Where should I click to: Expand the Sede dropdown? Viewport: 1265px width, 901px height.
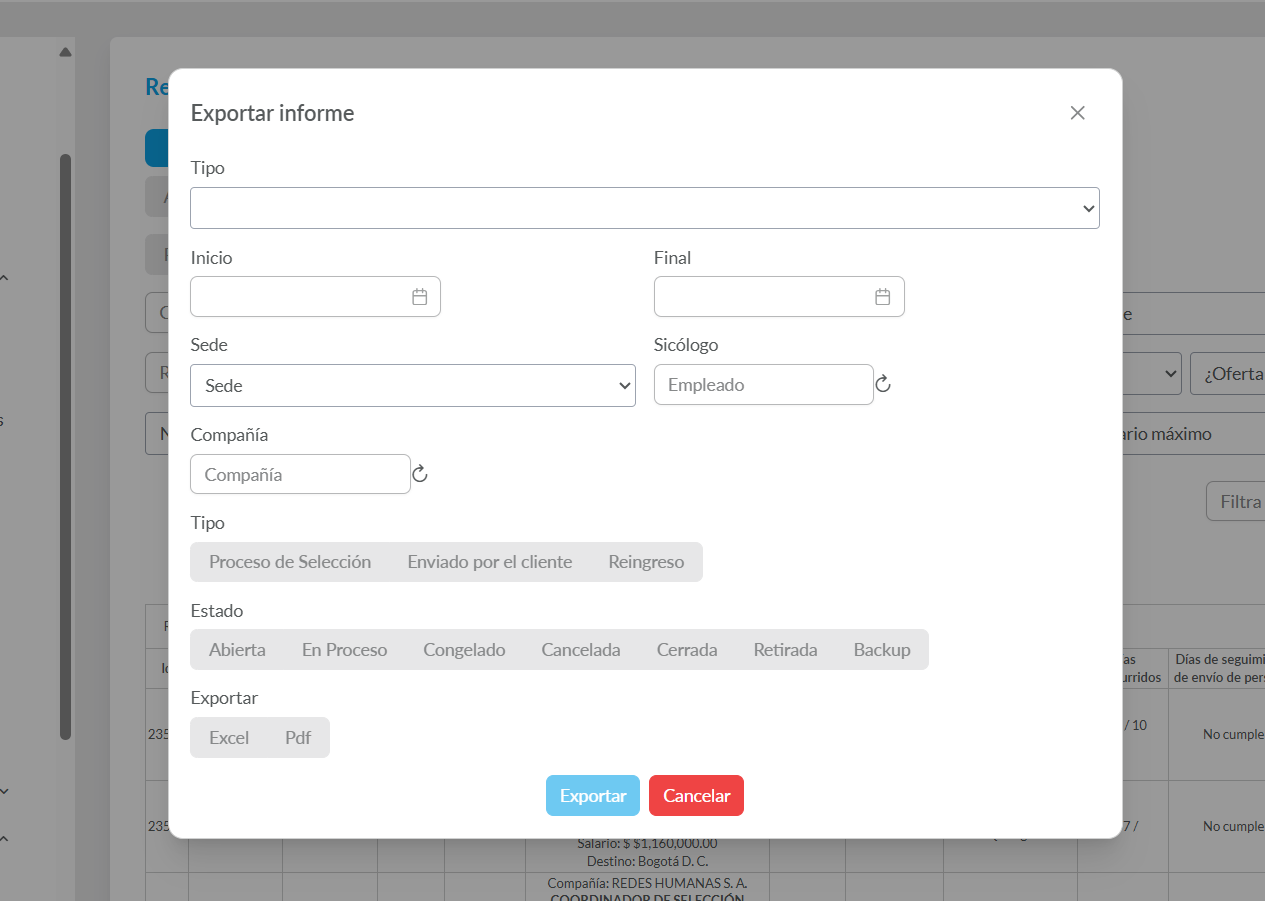[x=412, y=386]
